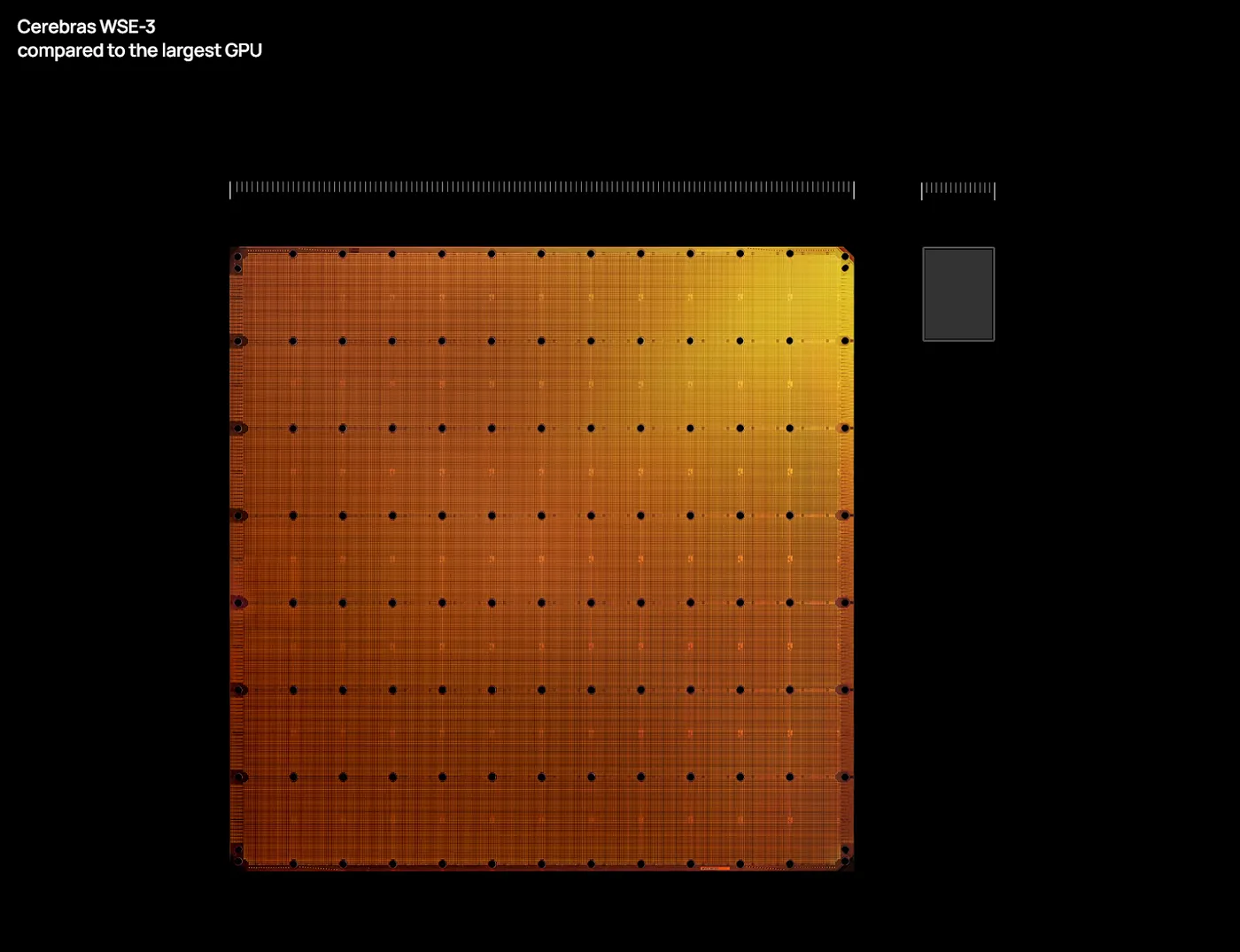This screenshot has width=1240, height=952.
Task: Click the dark red lower-left area of wafer
Action: pos(292,797)
